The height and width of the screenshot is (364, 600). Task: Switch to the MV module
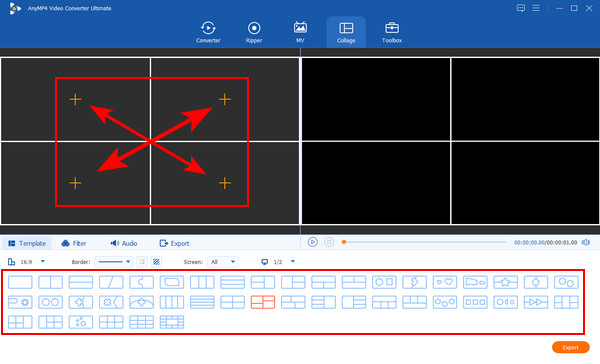coord(300,32)
